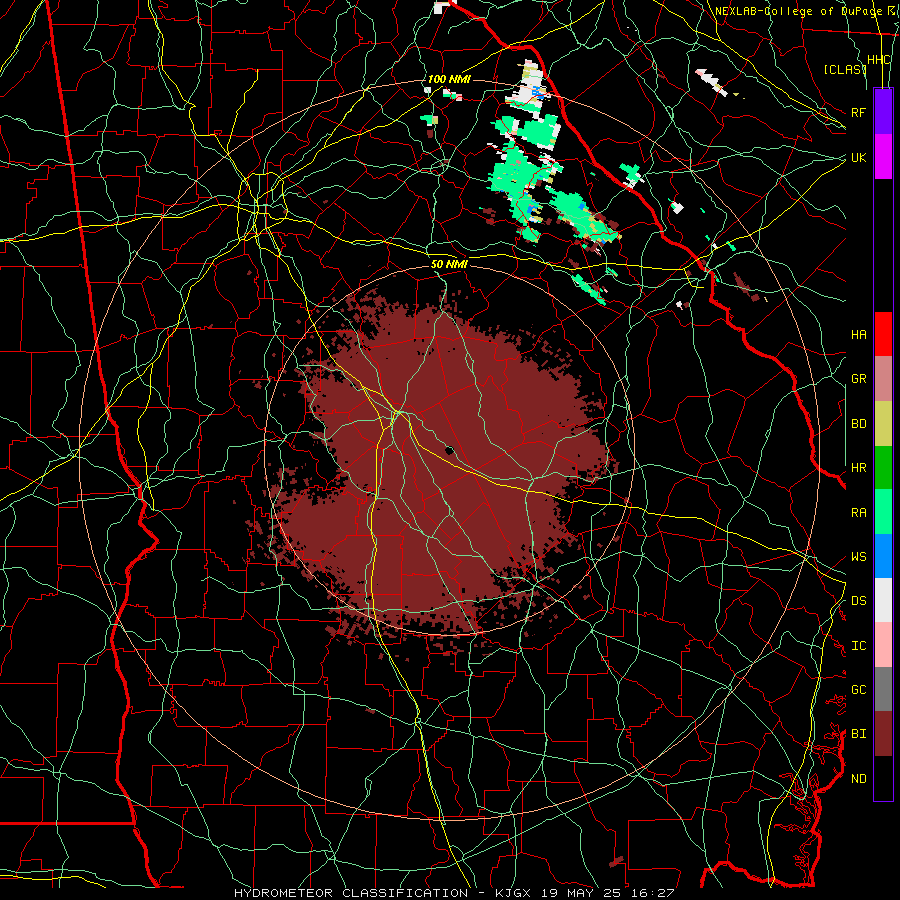Click the HR dark green legend swatch

click(883, 467)
